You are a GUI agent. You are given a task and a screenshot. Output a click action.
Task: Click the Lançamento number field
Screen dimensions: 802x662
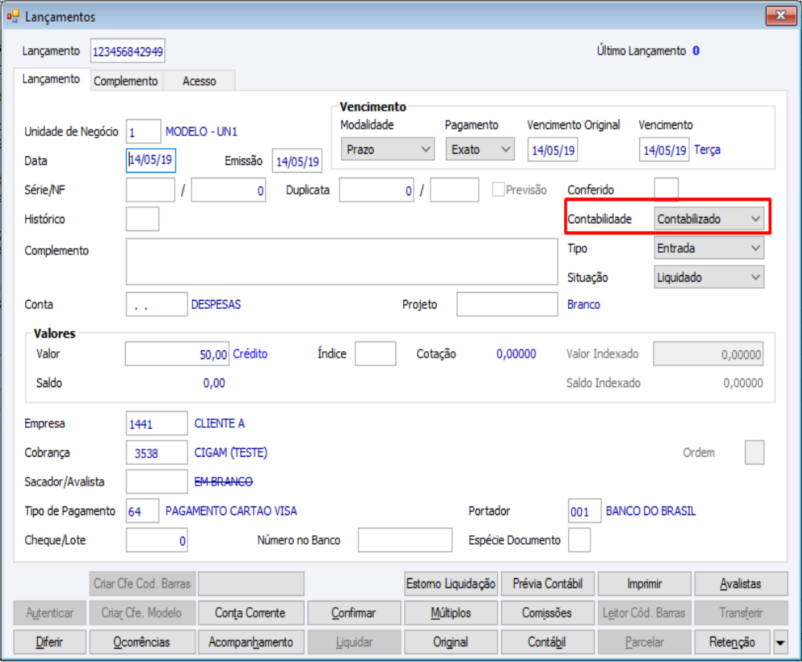click(128, 51)
